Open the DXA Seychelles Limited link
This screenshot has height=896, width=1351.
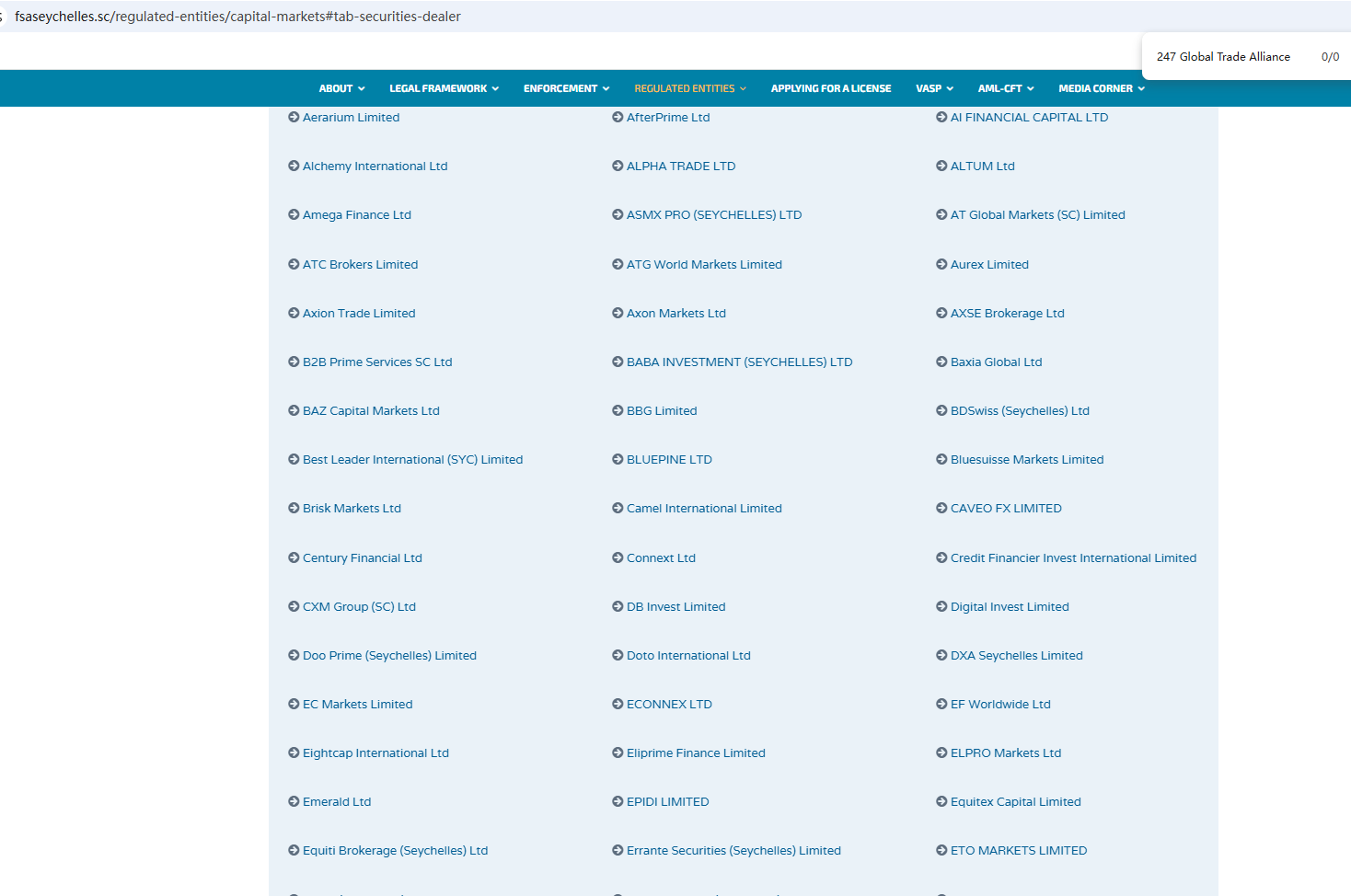pyautogui.click(x=1017, y=655)
